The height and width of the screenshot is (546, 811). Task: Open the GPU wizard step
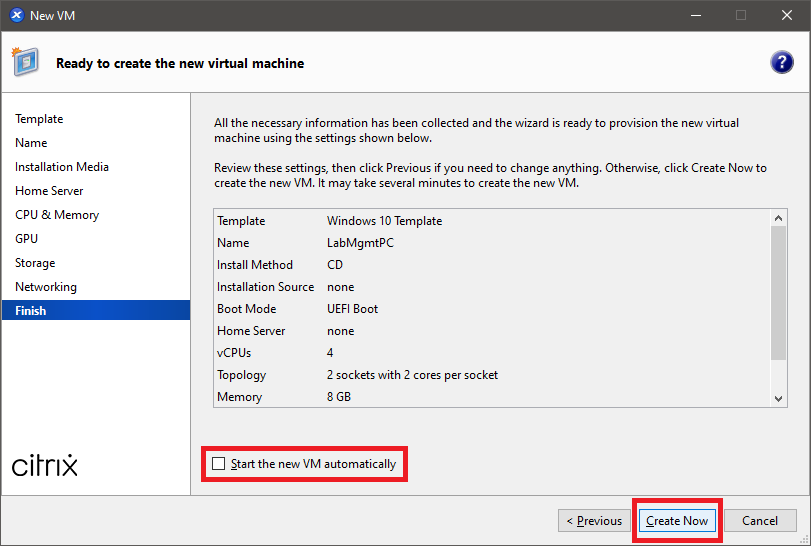point(26,239)
